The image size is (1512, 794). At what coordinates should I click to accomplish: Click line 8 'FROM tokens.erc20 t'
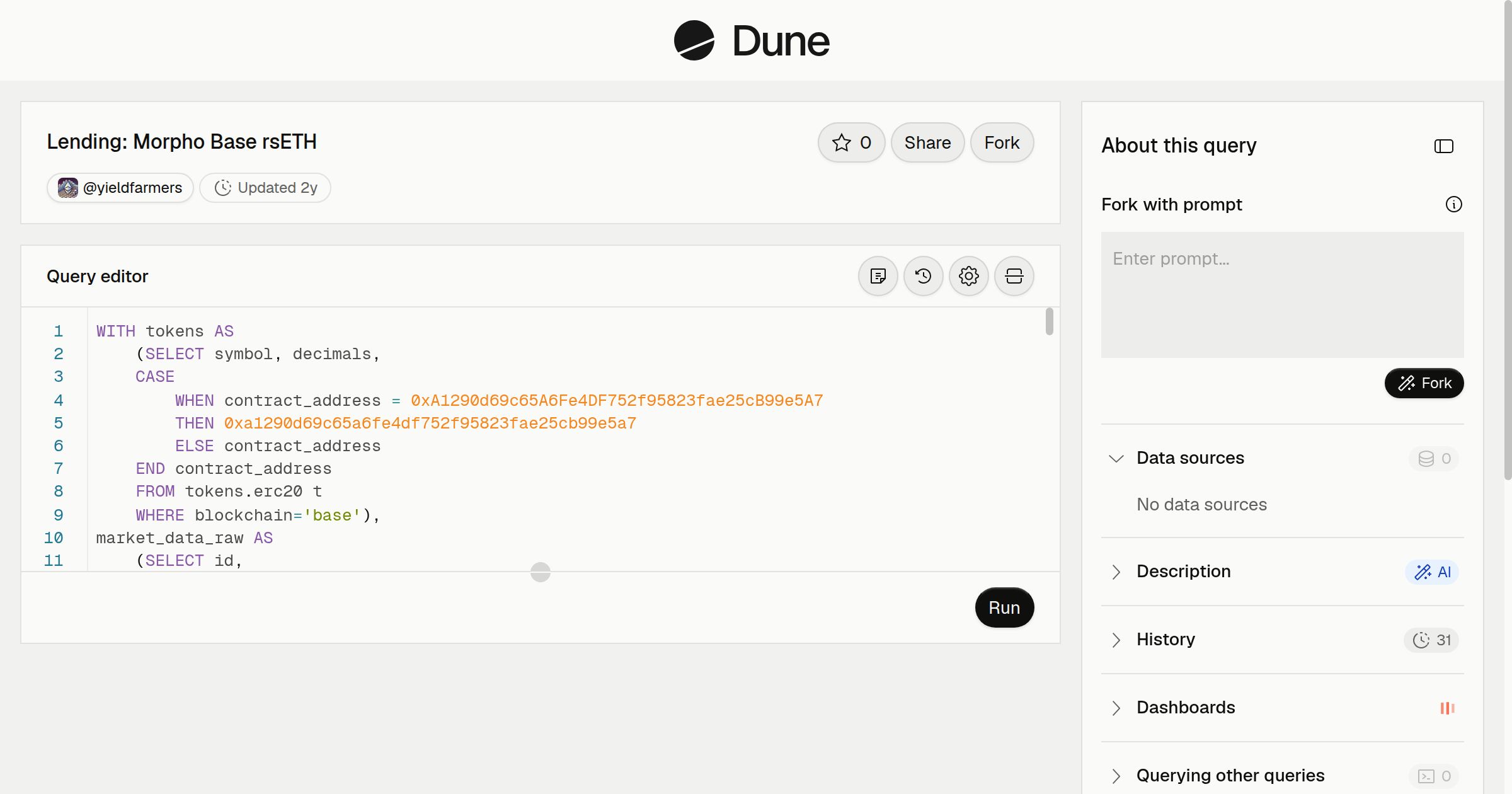coord(229,492)
